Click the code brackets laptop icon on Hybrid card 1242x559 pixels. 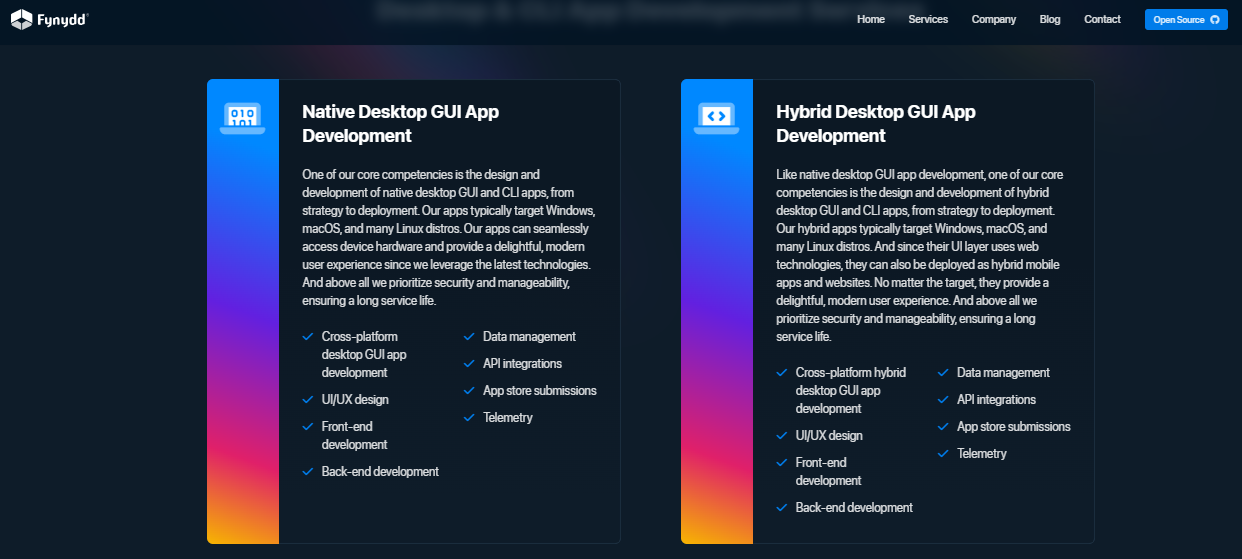pos(716,118)
